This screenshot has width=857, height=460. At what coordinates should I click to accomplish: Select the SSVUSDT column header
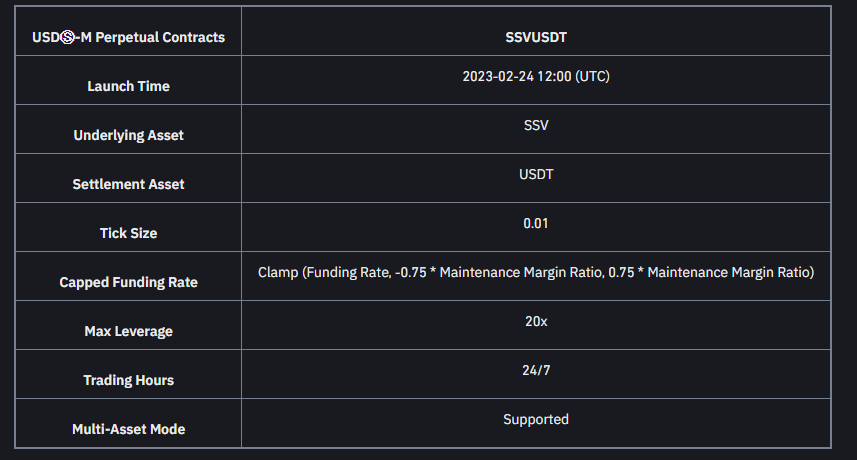(536, 37)
